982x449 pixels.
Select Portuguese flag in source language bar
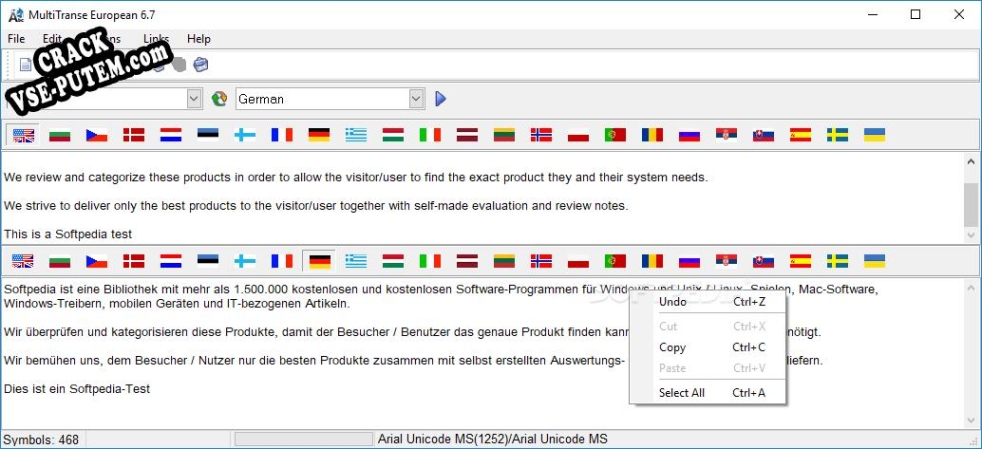point(615,135)
